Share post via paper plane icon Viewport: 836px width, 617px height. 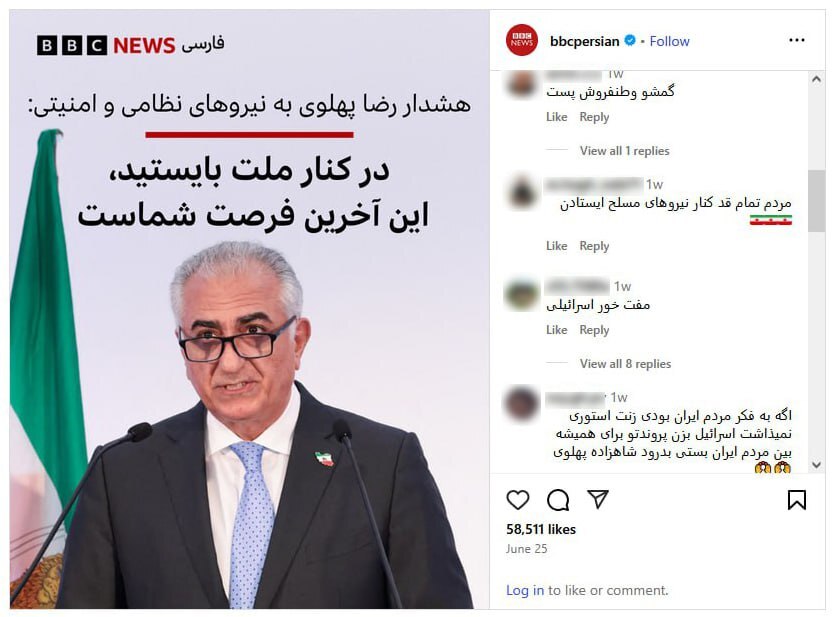point(598,499)
